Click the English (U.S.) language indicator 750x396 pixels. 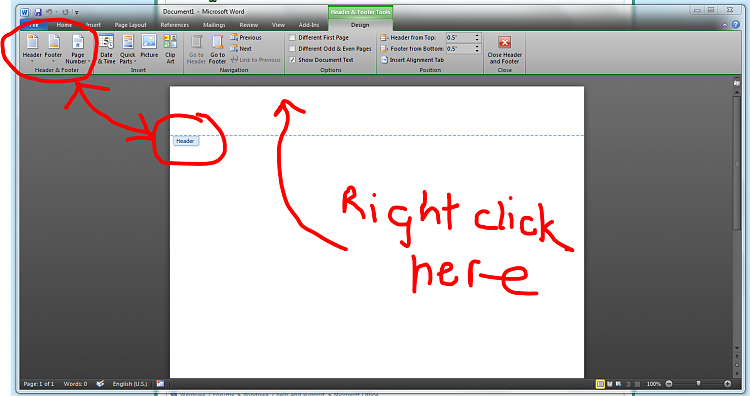point(130,384)
